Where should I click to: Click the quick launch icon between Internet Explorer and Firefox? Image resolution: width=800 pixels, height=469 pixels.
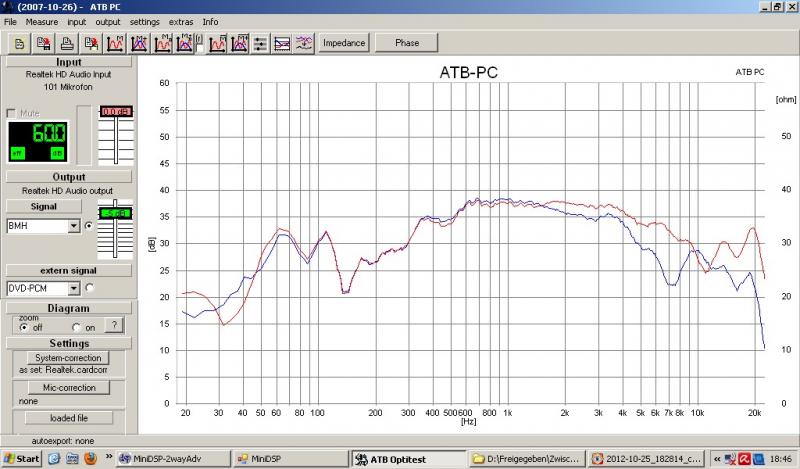click(x=72, y=459)
